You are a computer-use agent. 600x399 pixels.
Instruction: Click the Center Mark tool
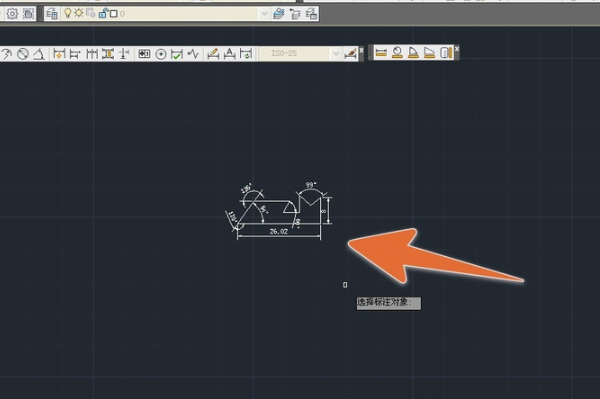161,54
